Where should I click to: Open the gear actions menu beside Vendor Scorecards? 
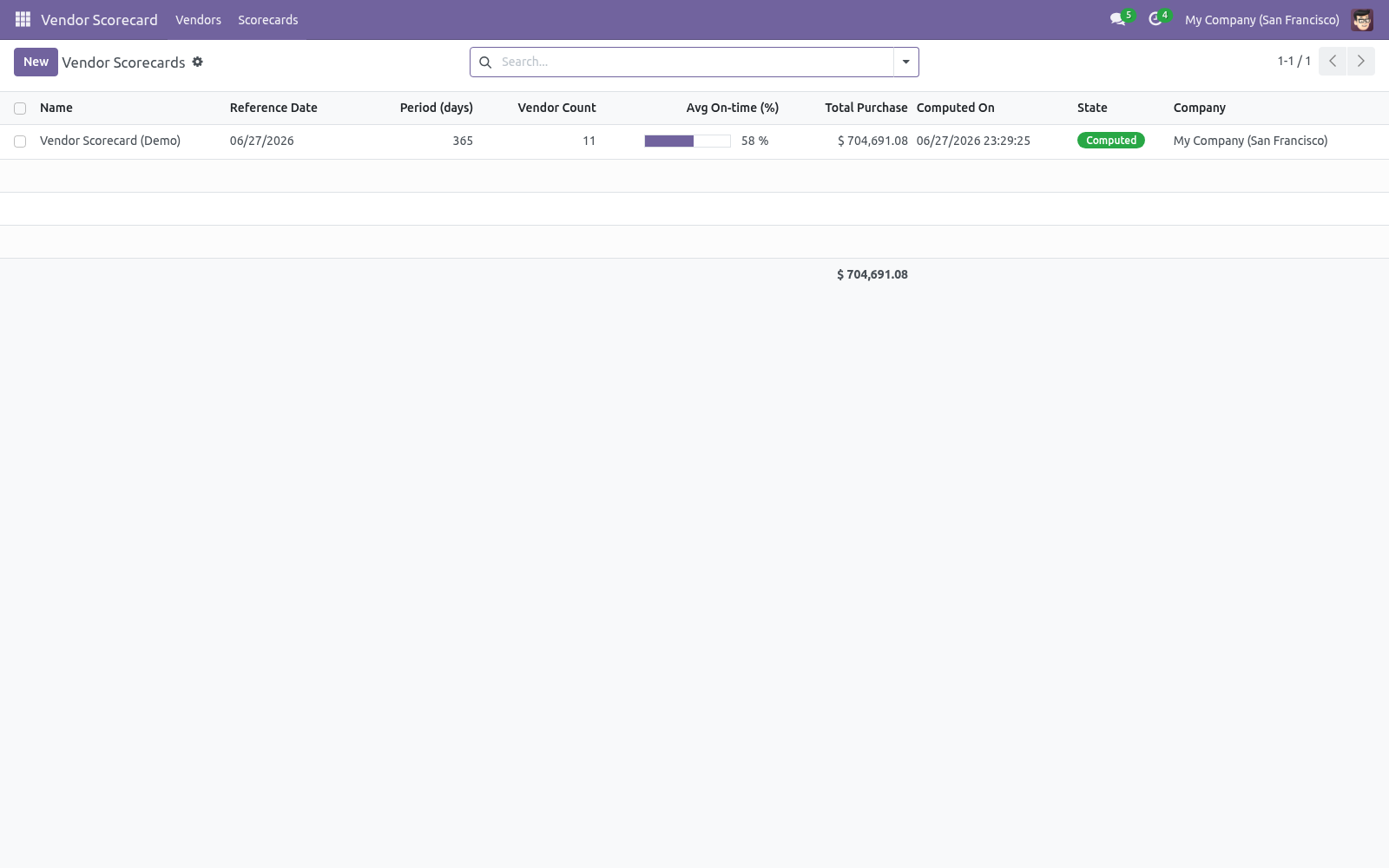198,62
